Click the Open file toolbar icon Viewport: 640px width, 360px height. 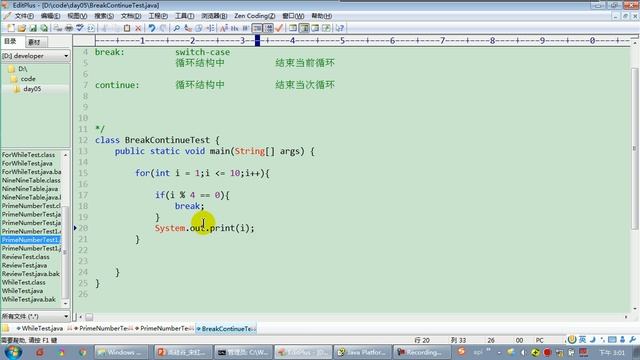(22, 28)
